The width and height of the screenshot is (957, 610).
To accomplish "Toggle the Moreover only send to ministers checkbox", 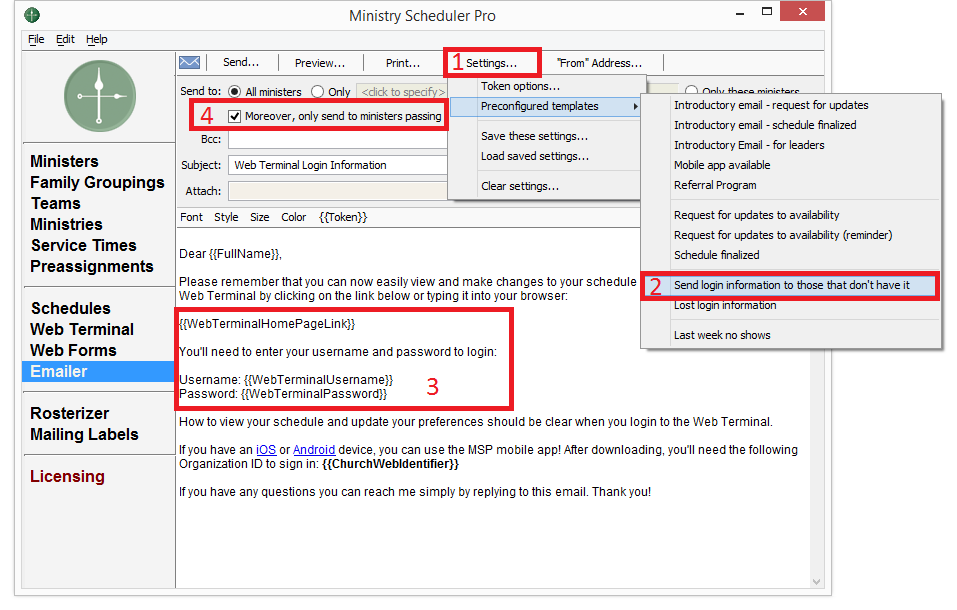I will click(235, 116).
